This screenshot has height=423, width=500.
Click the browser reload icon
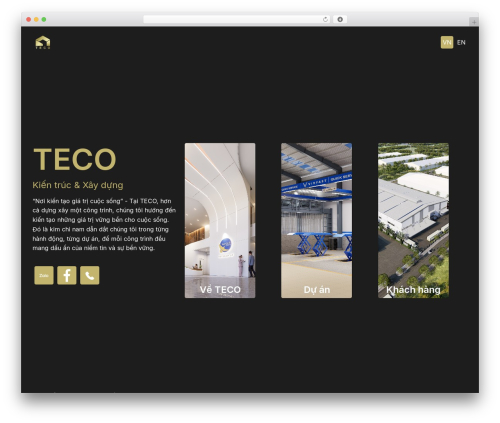point(325,19)
